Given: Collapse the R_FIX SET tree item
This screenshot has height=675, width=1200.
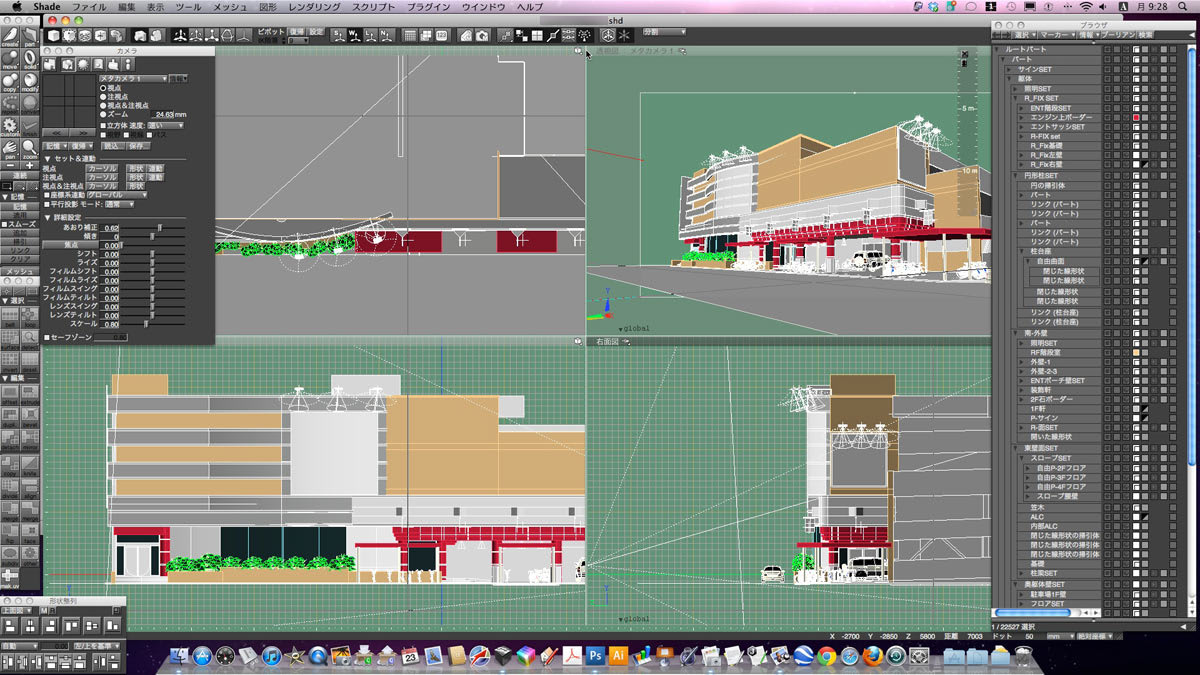Looking at the screenshot, I should tap(1014, 98).
